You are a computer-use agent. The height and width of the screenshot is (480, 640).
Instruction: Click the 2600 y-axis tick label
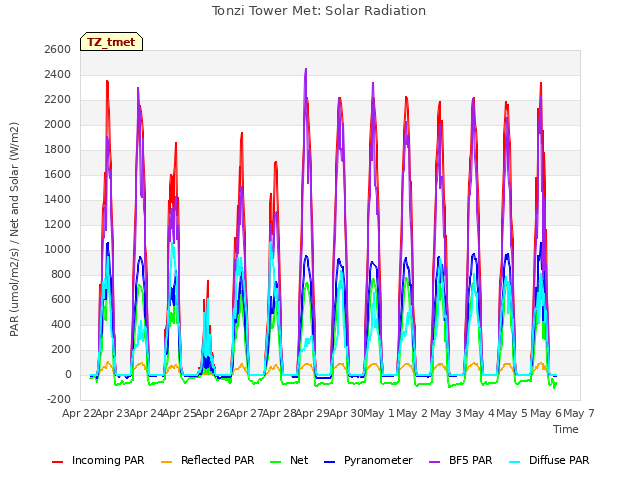[x=58, y=49]
